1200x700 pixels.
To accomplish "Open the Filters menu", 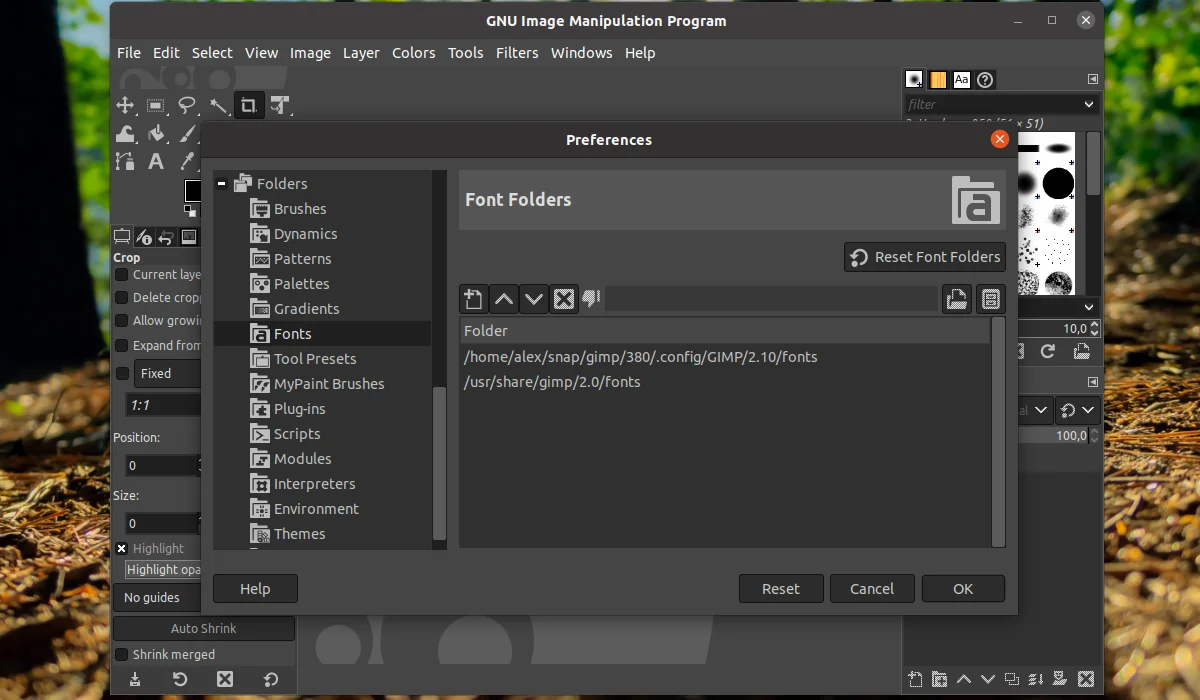I will tap(517, 53).
